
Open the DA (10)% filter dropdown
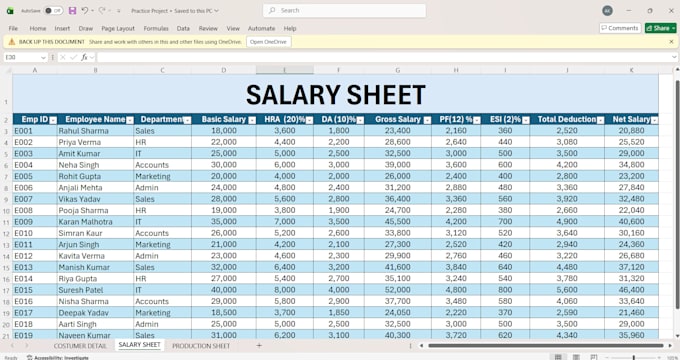pyautogui.click(x=360, y=120)
